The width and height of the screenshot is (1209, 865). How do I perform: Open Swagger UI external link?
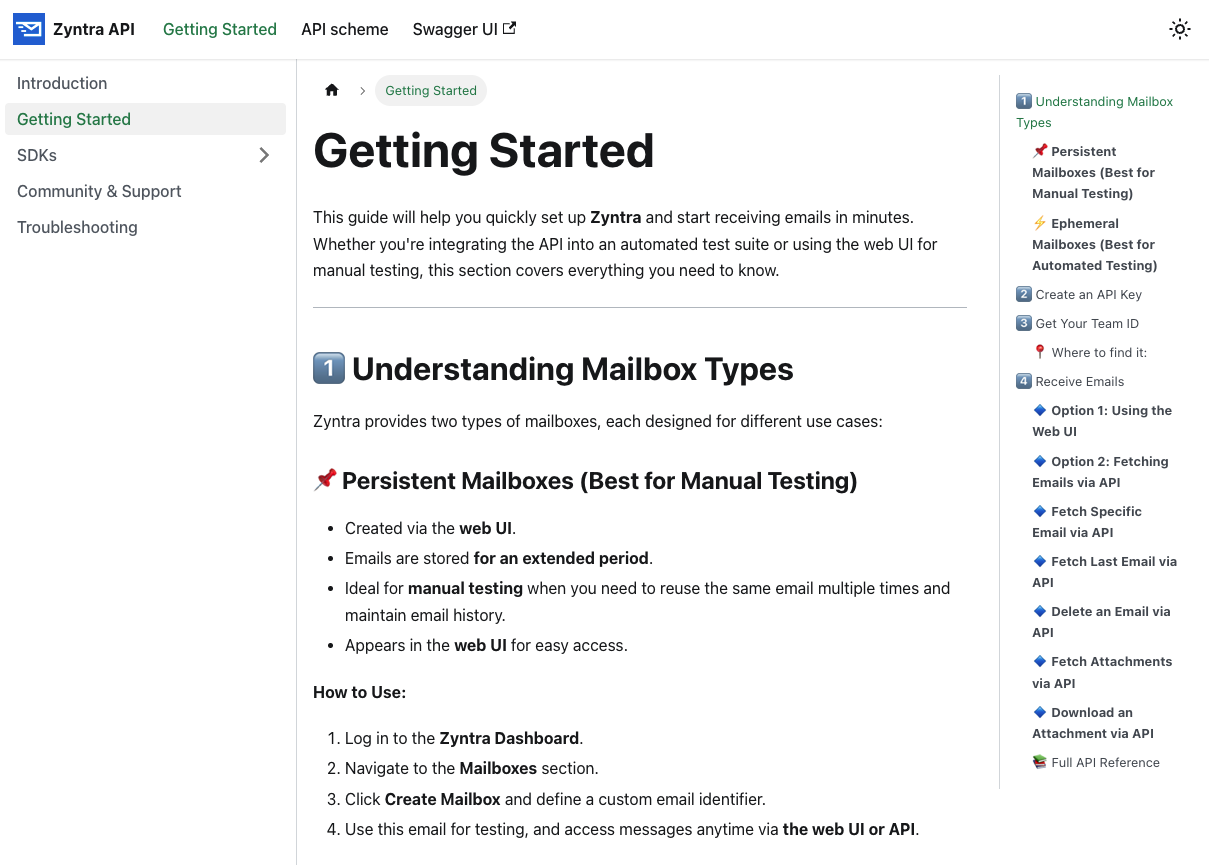click(x=464, y=29)
